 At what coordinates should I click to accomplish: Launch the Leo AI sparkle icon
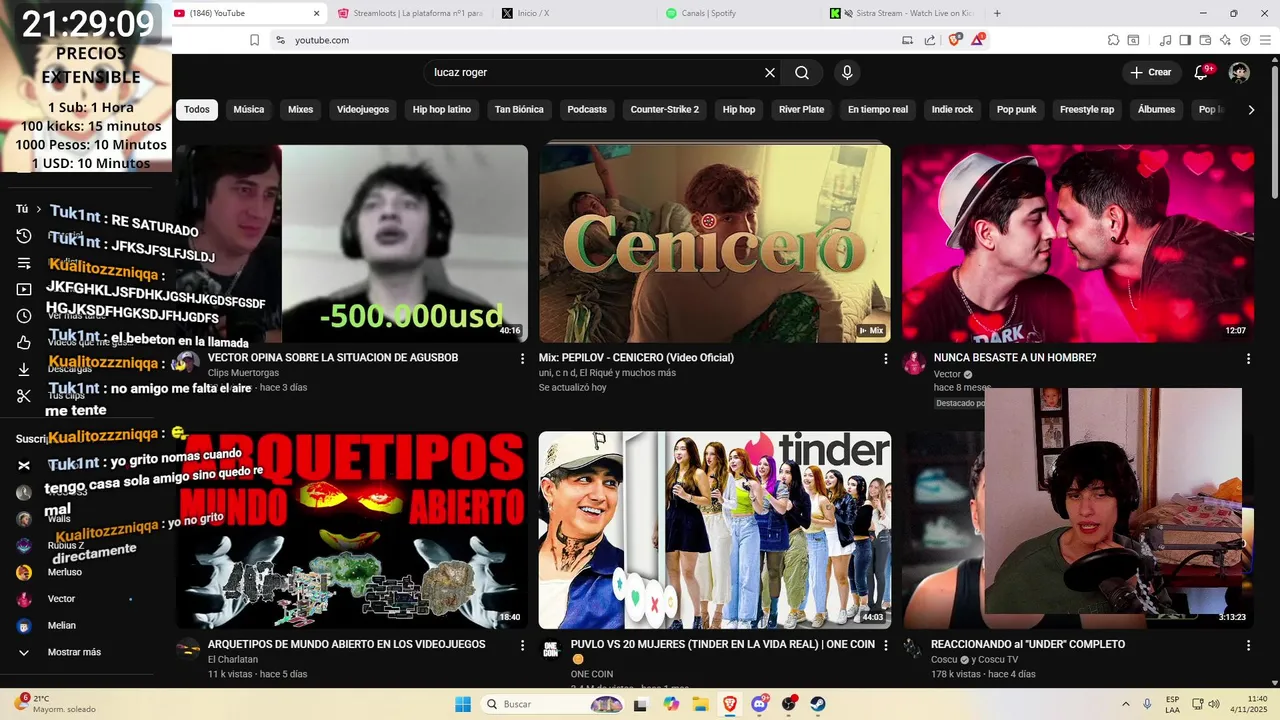pyautogui.click(x=1225, y=40)
